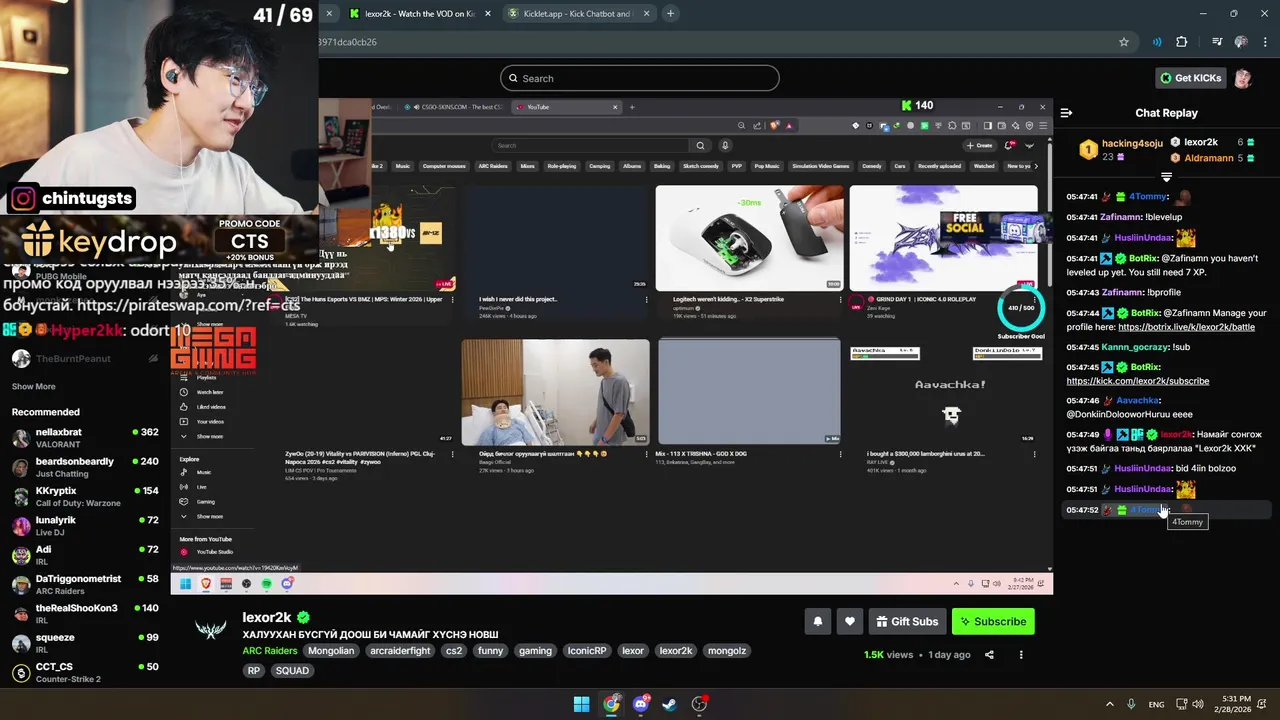The width and height of the screenshot is (1280, 720).
Task: Close the lexor2k VOD tab
Action: coord(488,14)
